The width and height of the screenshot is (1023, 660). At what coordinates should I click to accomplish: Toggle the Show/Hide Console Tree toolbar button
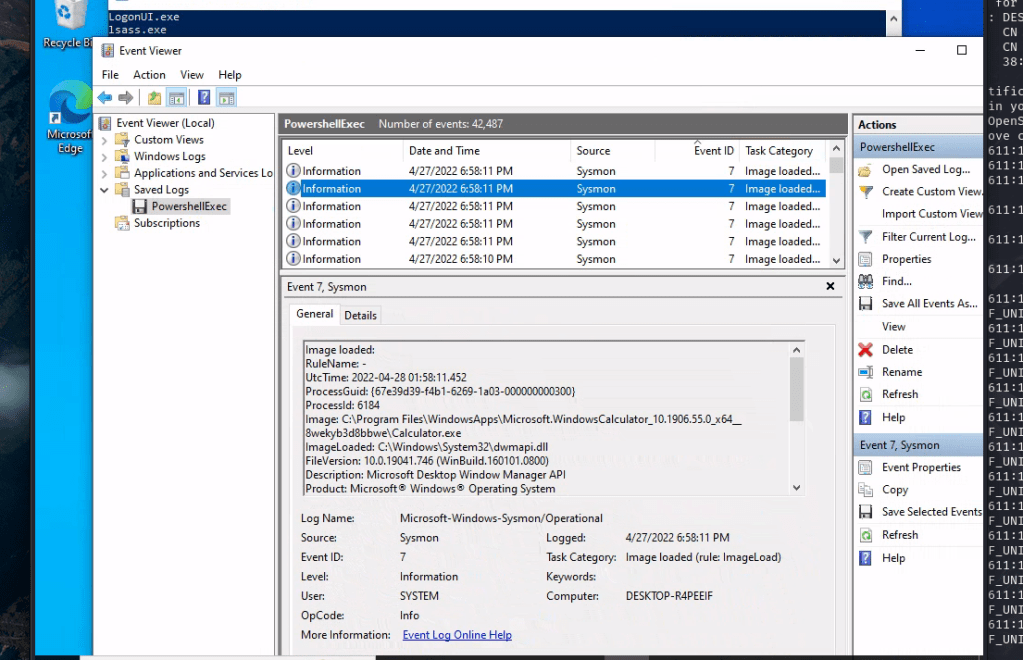tap(177, 97)
